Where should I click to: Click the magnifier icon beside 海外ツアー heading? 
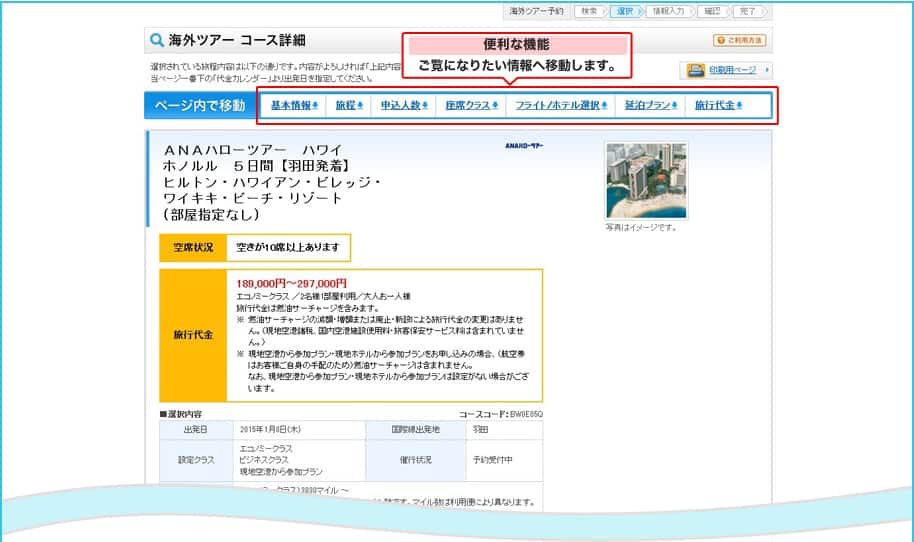(156, 41)
